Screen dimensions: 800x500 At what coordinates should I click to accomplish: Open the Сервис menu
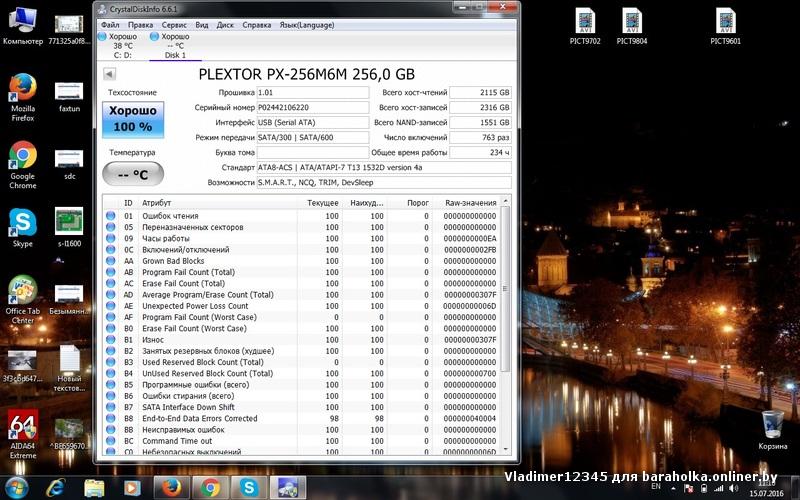173,23
